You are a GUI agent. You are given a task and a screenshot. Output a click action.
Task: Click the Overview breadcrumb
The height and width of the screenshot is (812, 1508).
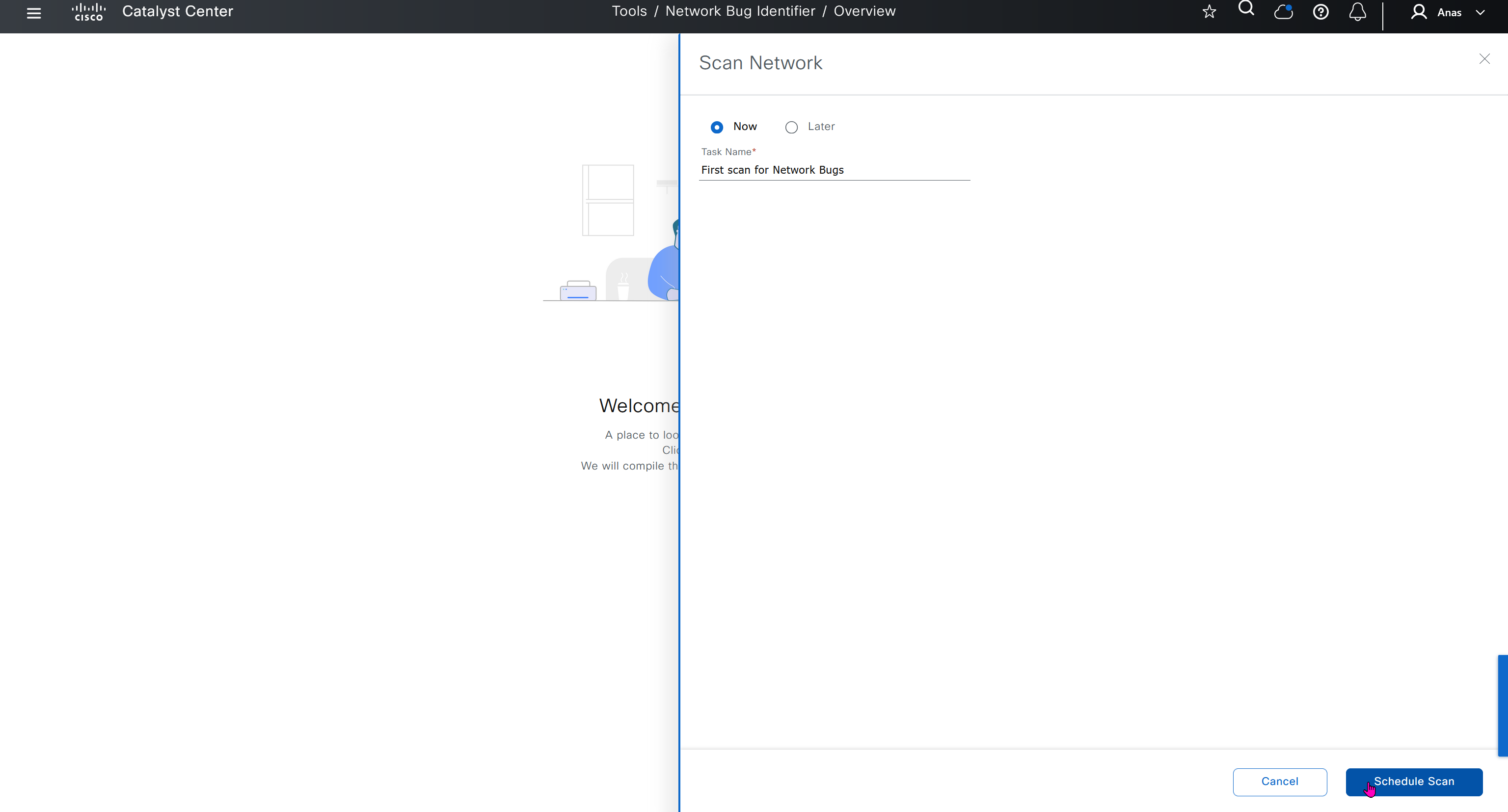pos(864,11)
